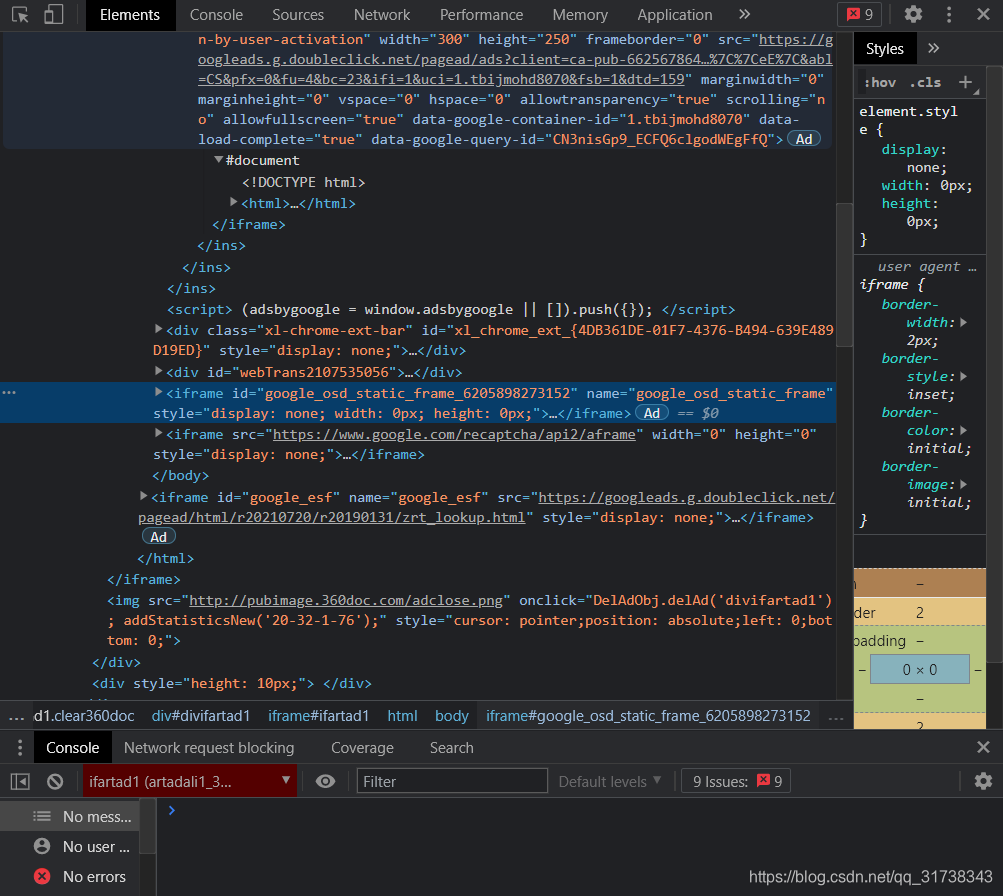Open the Memory tab

[x=580, y=15]
